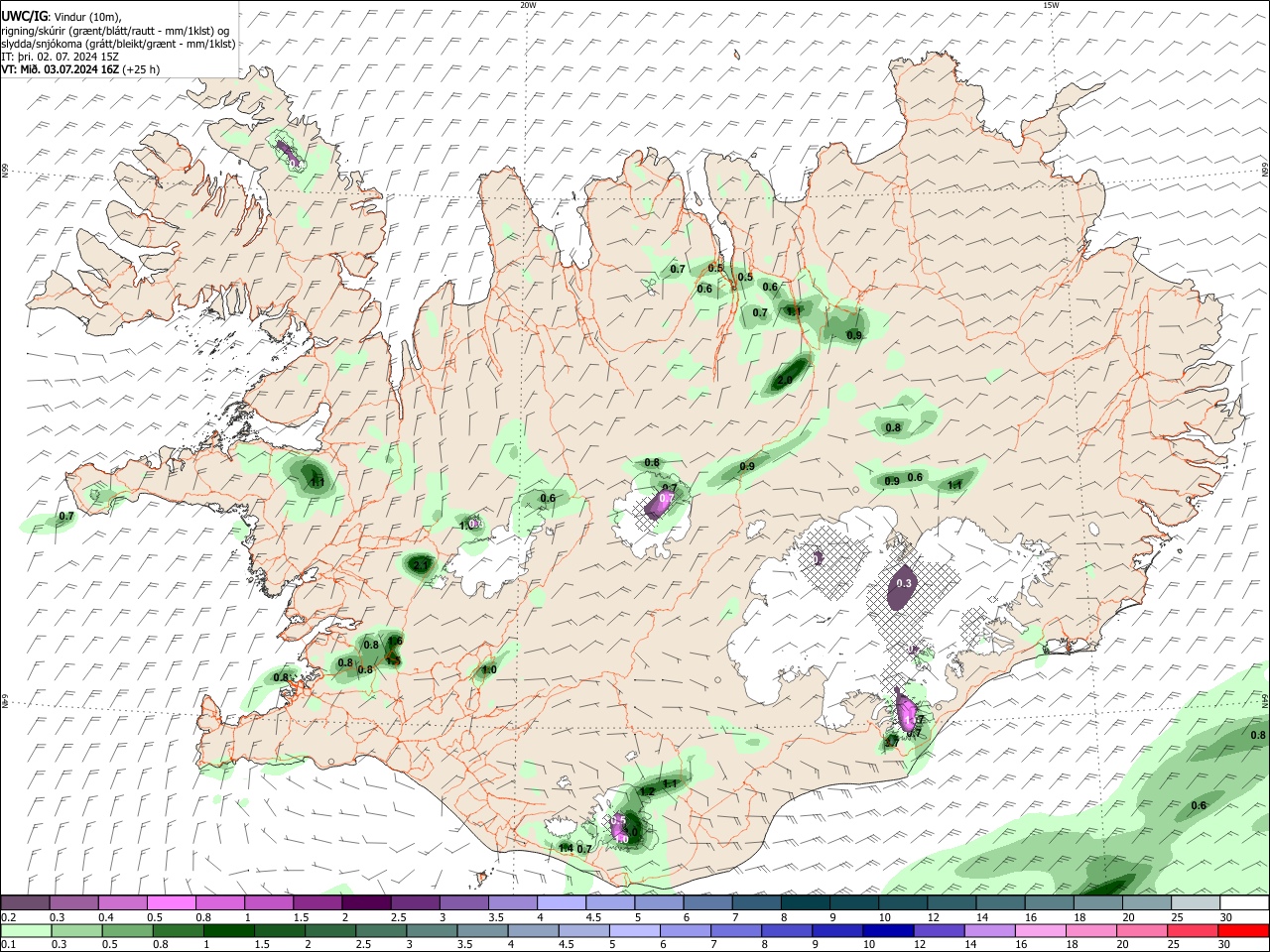Select the deep navy blue swatch starting at 10
1270x952 pixels.
coord(886,930)
